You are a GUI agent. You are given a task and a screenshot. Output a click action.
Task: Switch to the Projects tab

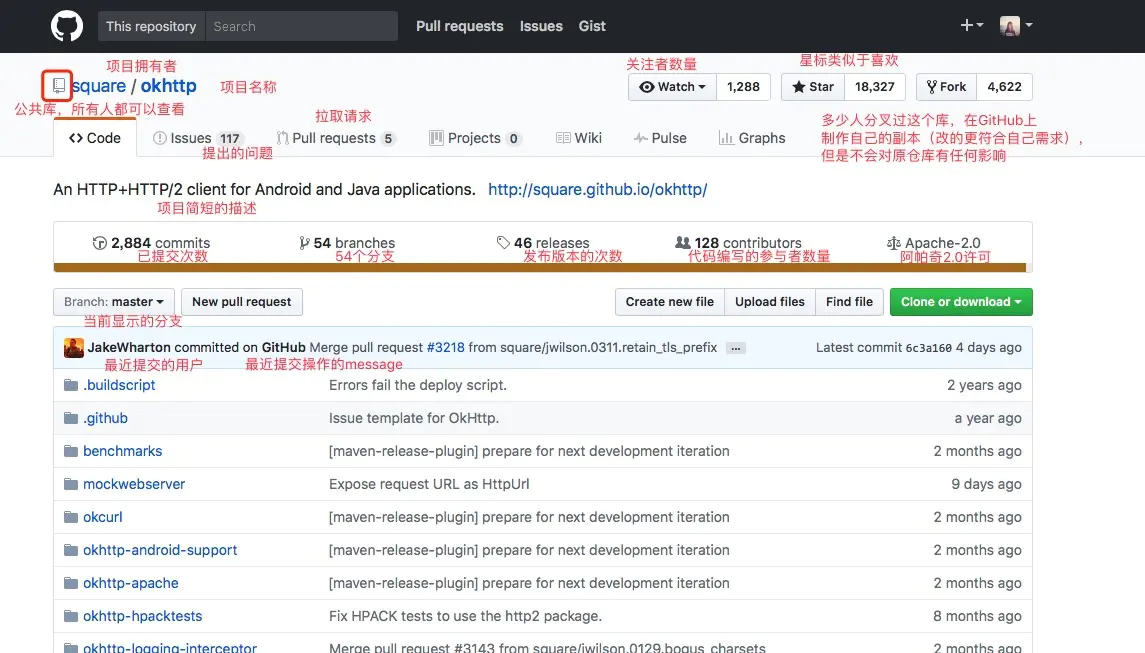[475, 138]
